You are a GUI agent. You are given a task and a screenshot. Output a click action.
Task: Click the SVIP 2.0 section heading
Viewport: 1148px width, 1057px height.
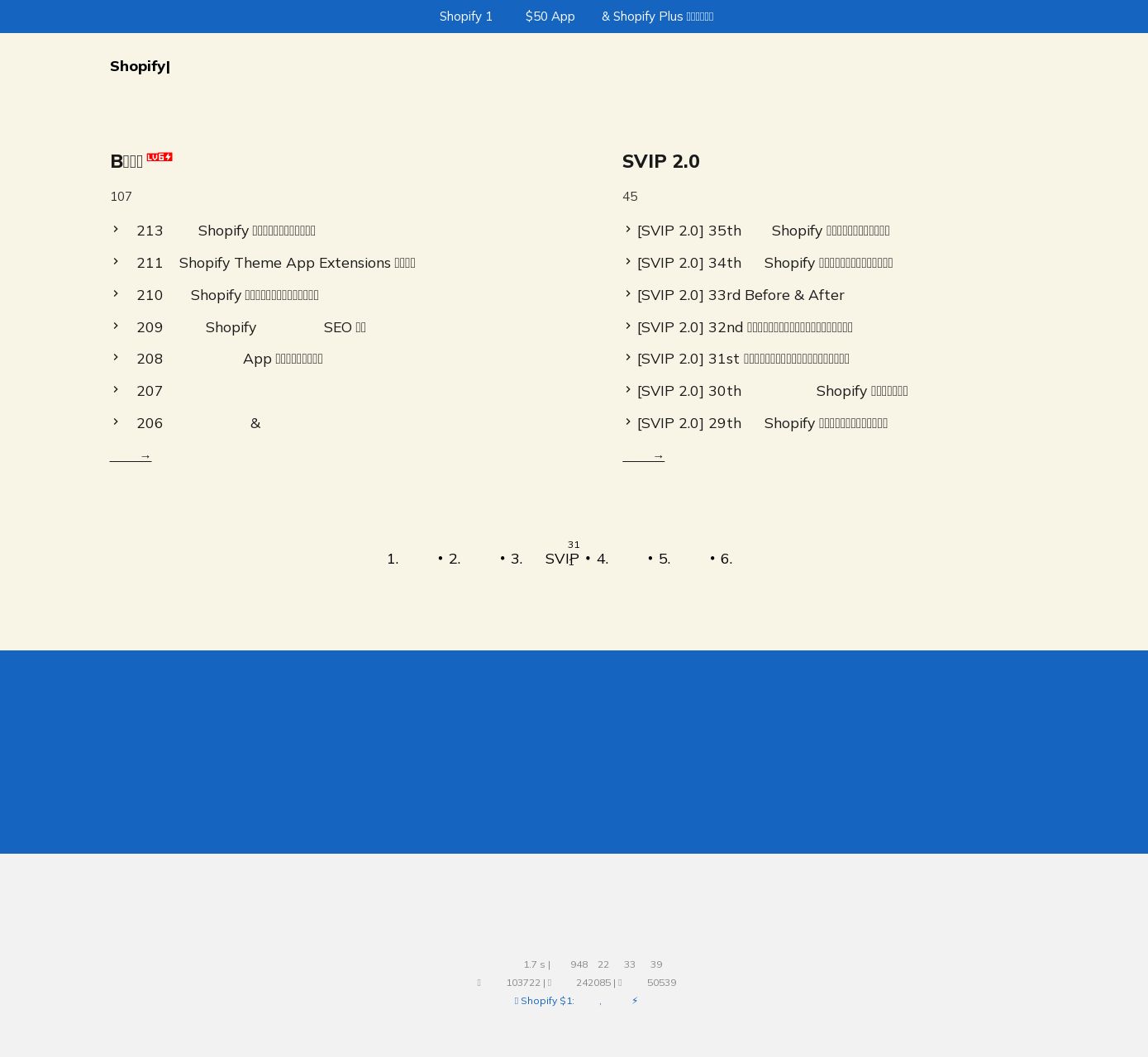click(x=661, y=161)
